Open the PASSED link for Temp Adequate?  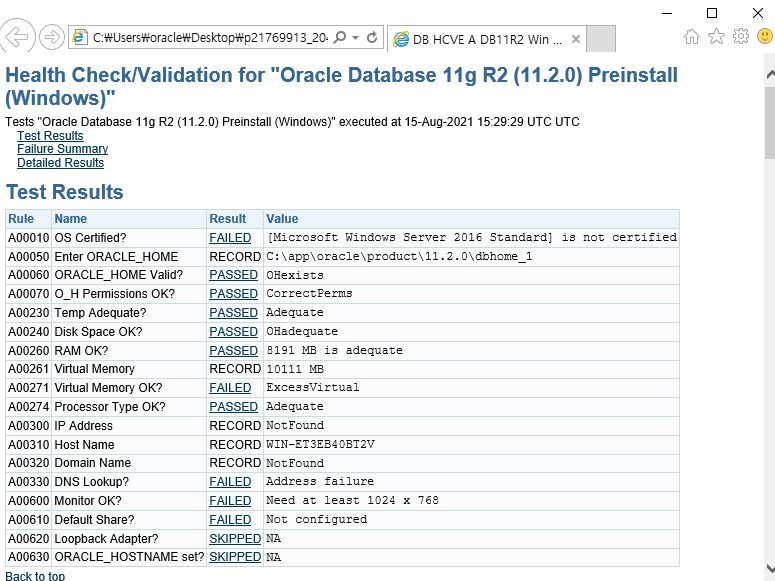click(x=233, y=313)
